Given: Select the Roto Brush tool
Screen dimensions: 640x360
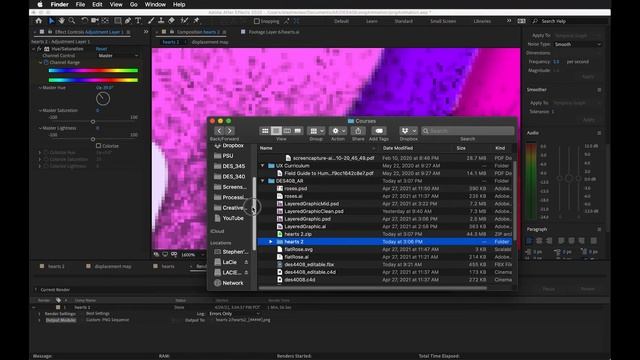Looking at the screenshot, I should point(184,20).
